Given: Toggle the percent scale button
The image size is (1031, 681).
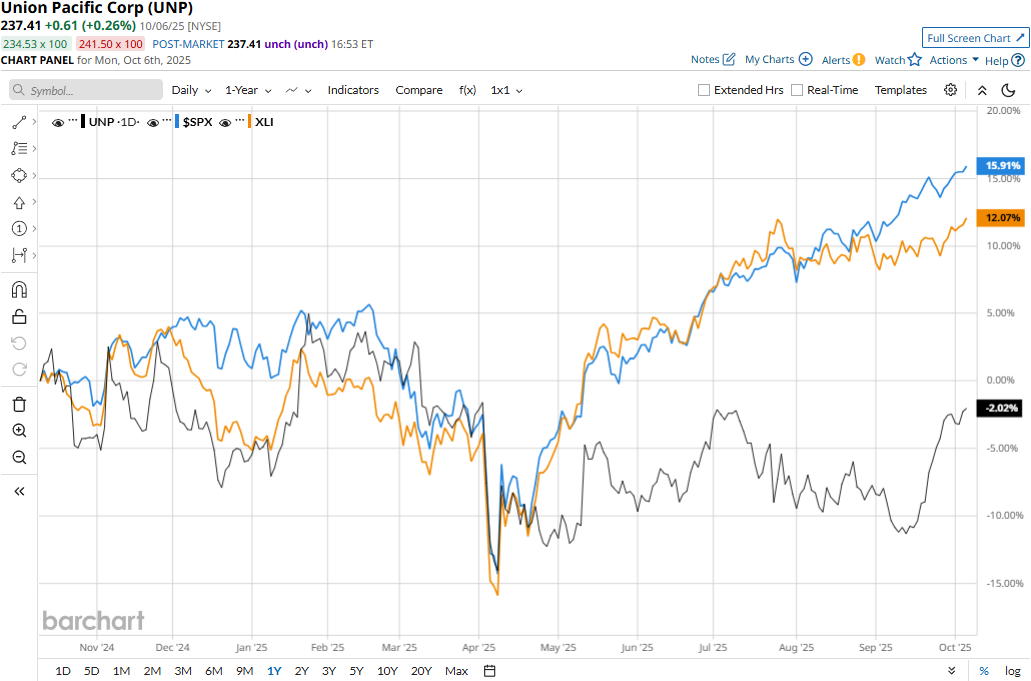Looking at the screenshot, I should tap(984, 670).
